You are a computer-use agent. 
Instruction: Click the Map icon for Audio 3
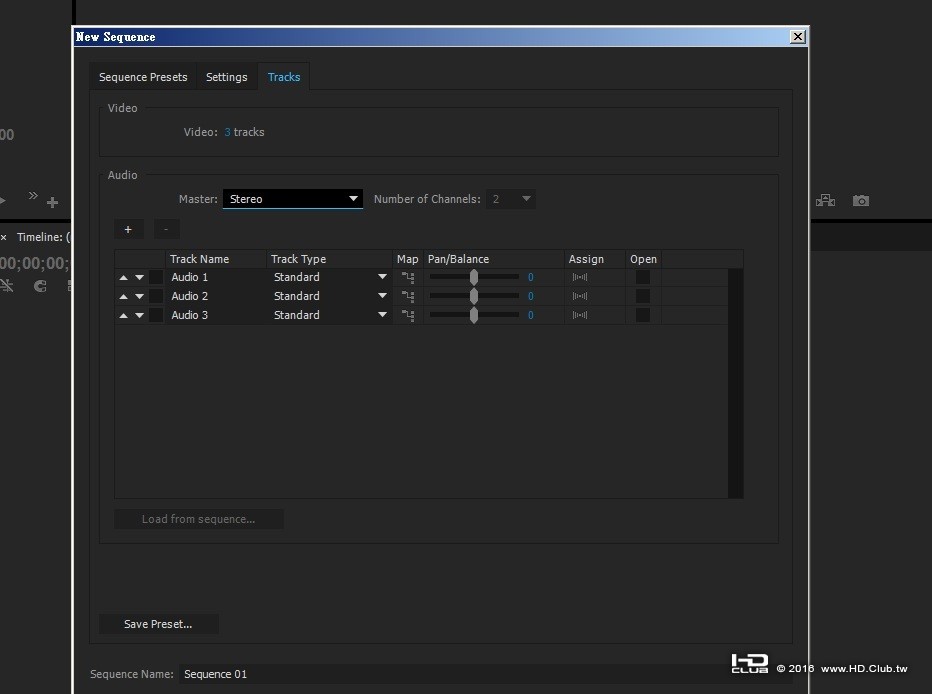[x=408, y=316]
